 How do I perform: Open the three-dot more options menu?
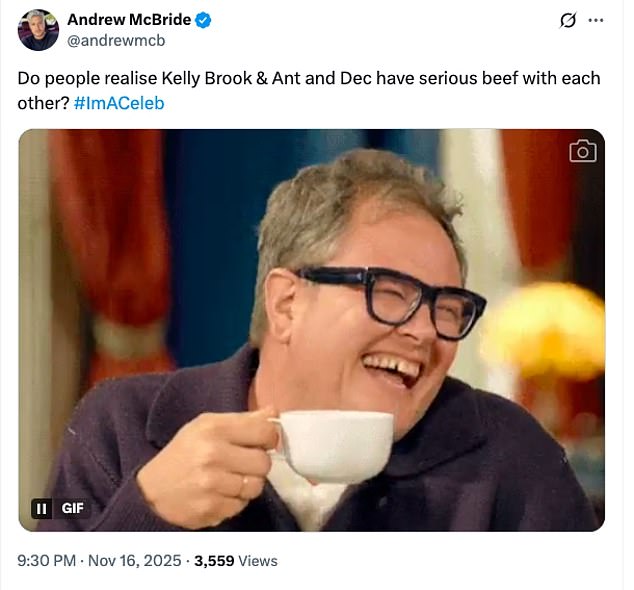pyautogui.click(x=596, y=21)
